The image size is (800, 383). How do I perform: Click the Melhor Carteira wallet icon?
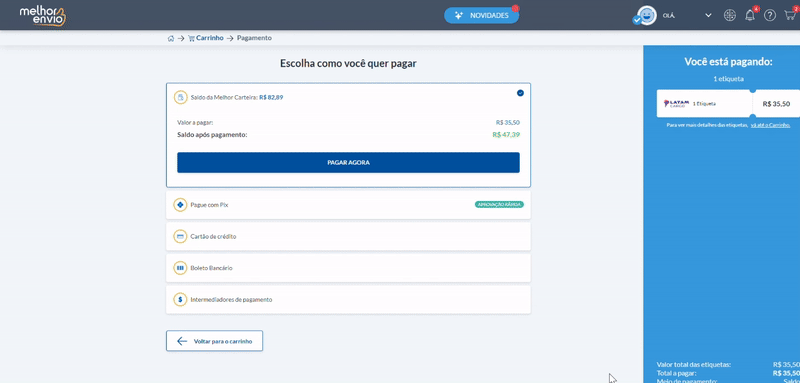pyautogui.click(x=180, y=97)
